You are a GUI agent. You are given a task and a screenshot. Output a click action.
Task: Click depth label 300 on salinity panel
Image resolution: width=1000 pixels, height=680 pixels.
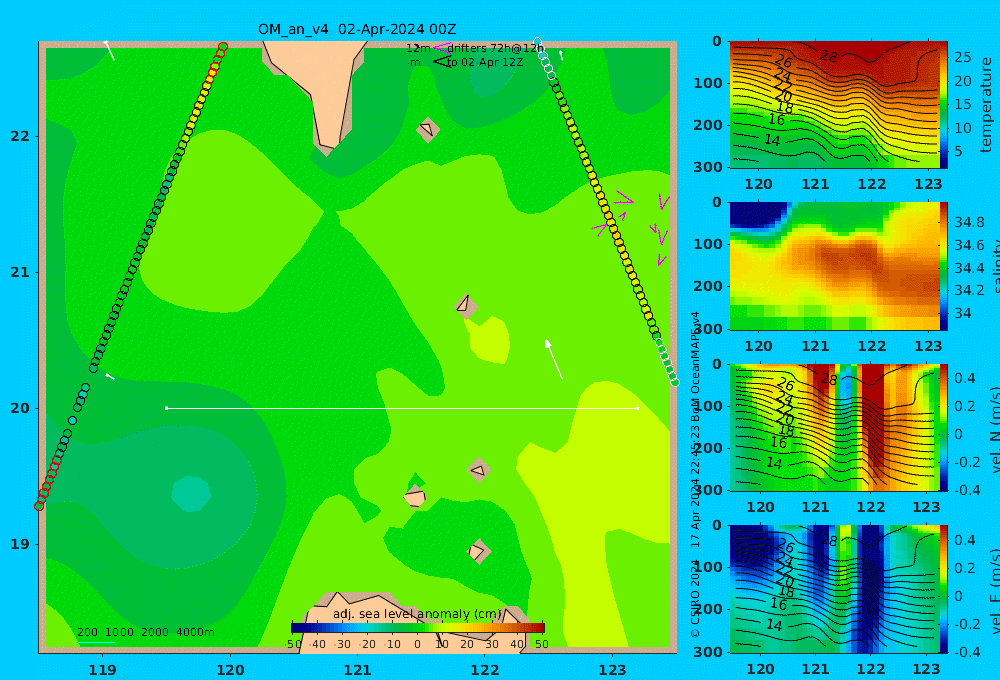click(x=708, y=329)
